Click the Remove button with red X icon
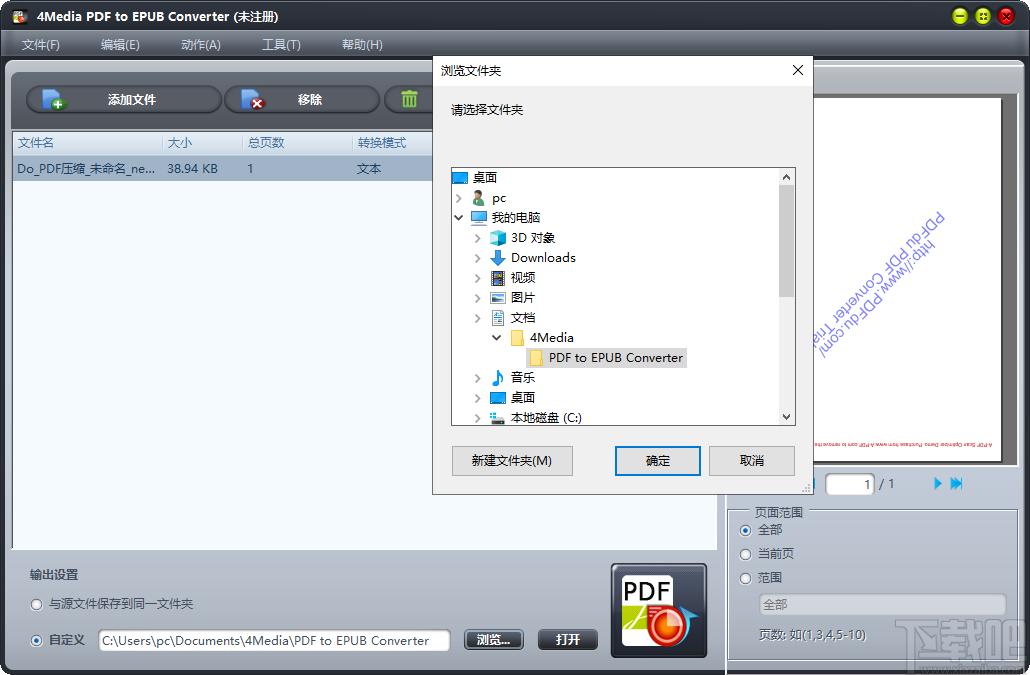 302,100
